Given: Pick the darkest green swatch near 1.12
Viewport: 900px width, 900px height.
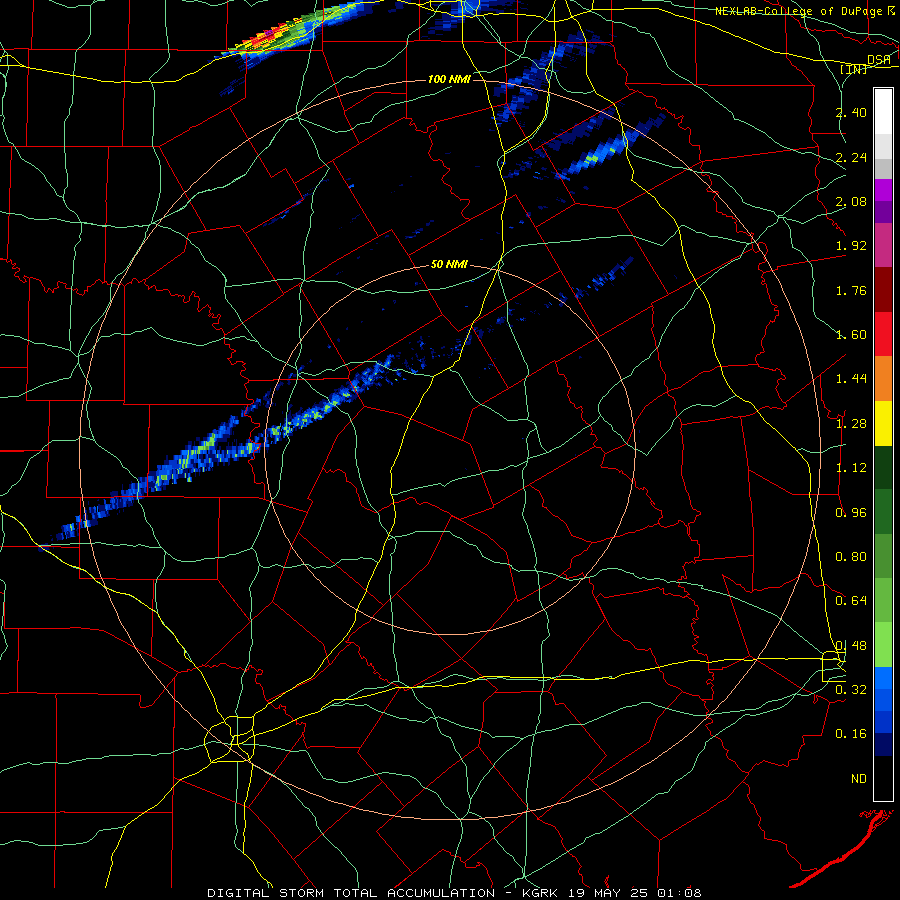Looking at the screenshot, I should (883, 467).
